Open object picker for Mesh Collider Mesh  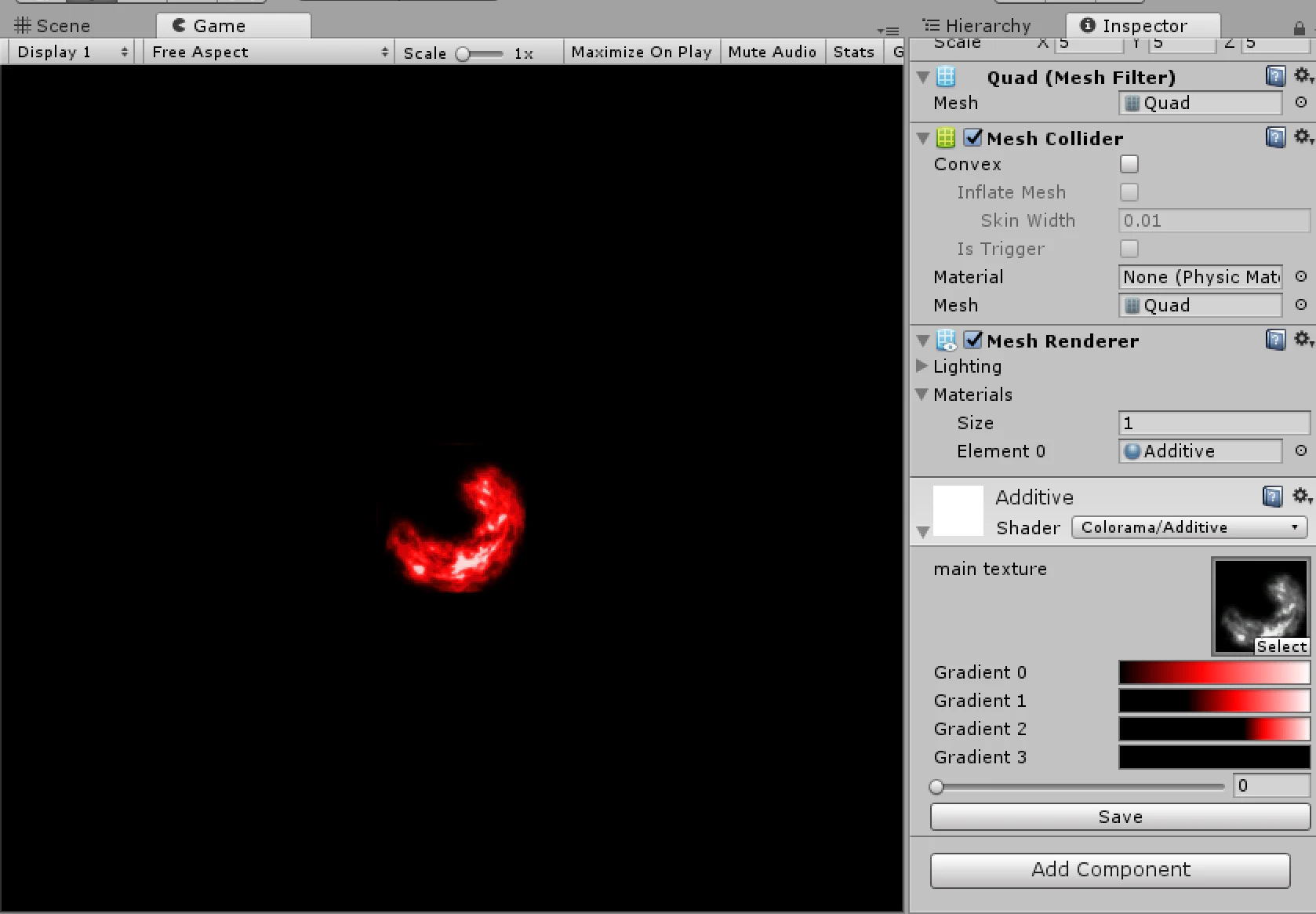click(1301, 305)
